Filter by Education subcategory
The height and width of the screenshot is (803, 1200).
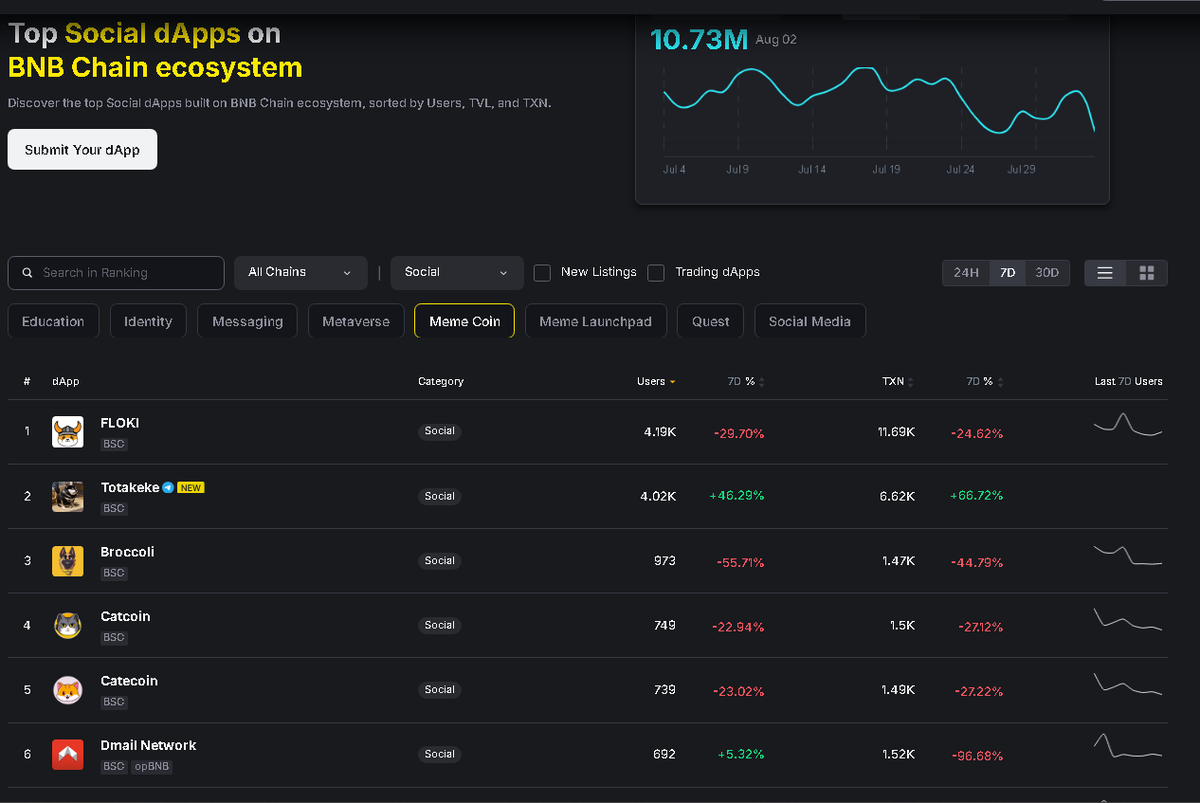53,321
